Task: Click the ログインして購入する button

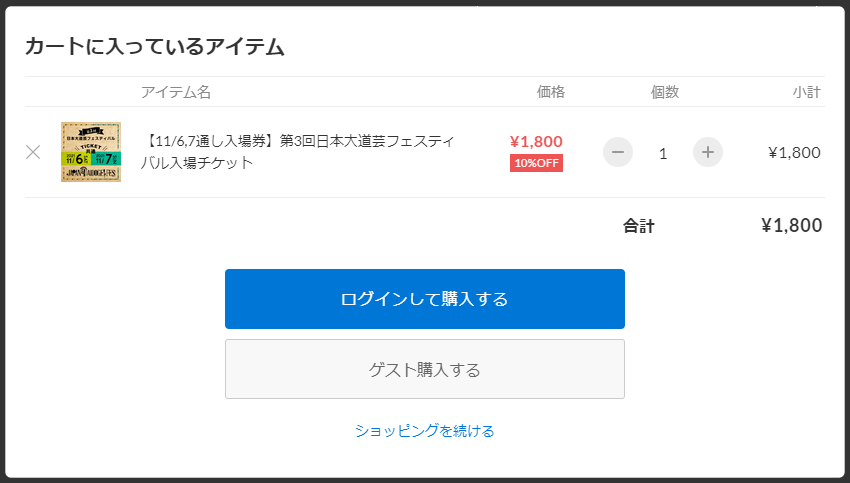Action: click(x=424, y=299)
